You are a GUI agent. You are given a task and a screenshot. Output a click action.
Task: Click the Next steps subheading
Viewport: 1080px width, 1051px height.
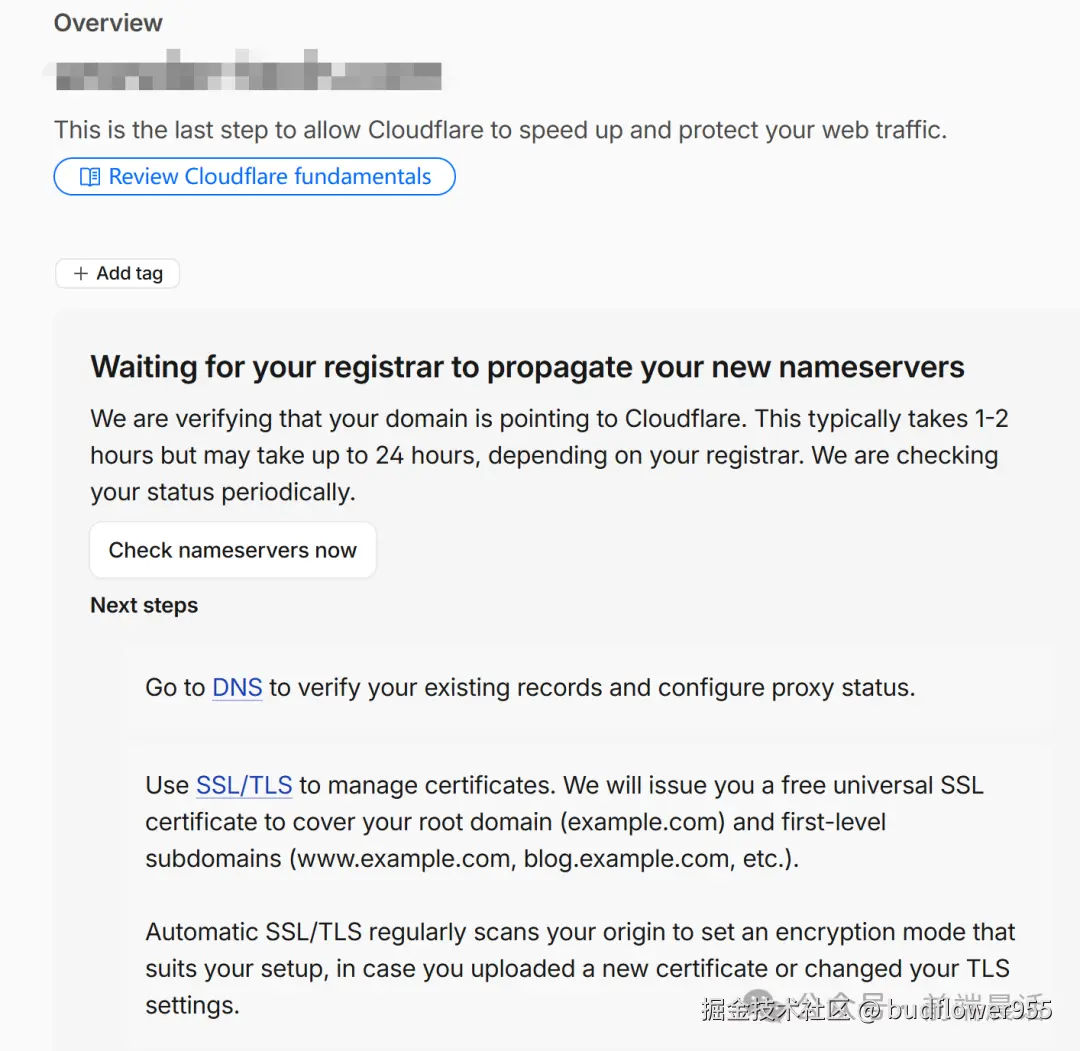point(144,605)
